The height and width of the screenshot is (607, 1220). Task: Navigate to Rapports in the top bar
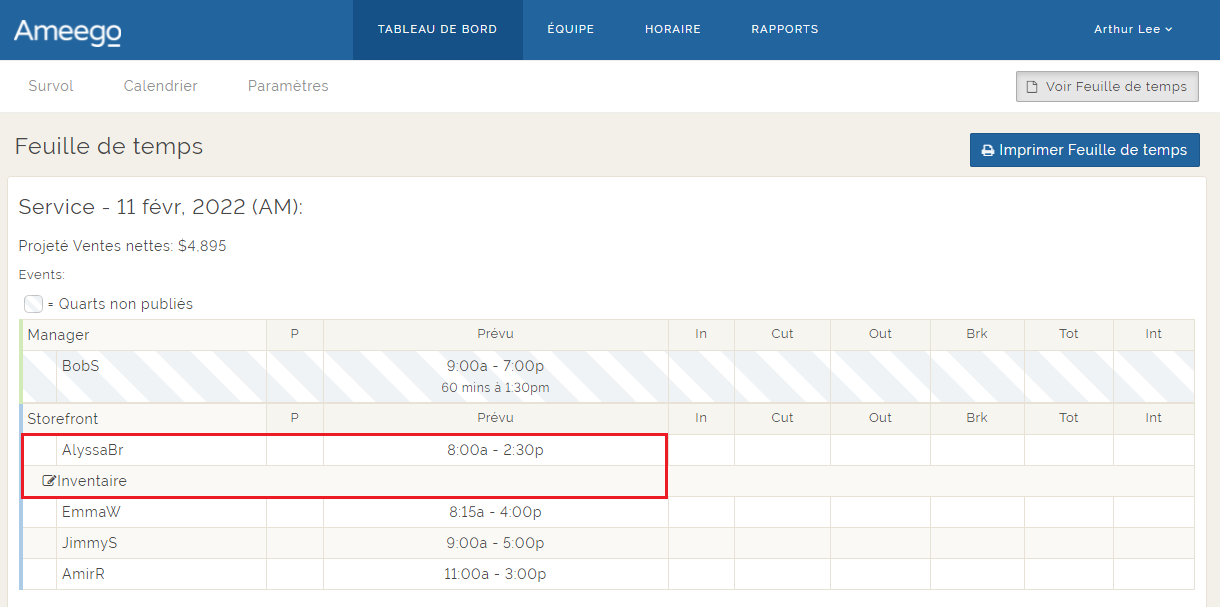(784, 30)
